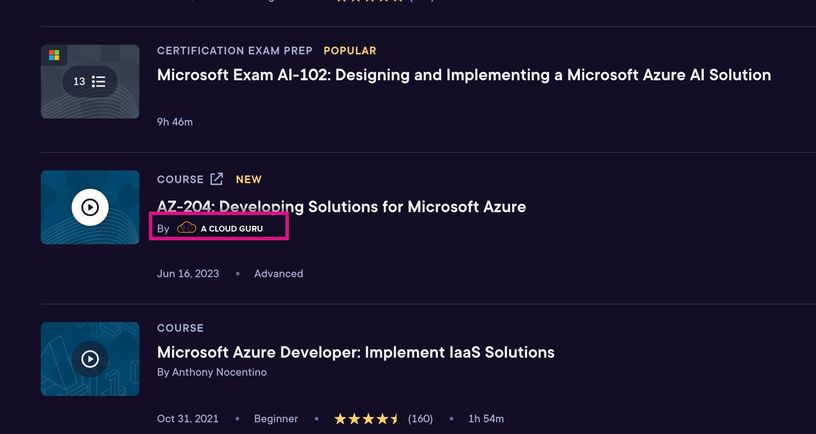This screenshot has width=816, height=434.
Task: Click the A CLOUD GURU provider name text
Action: 231,229
